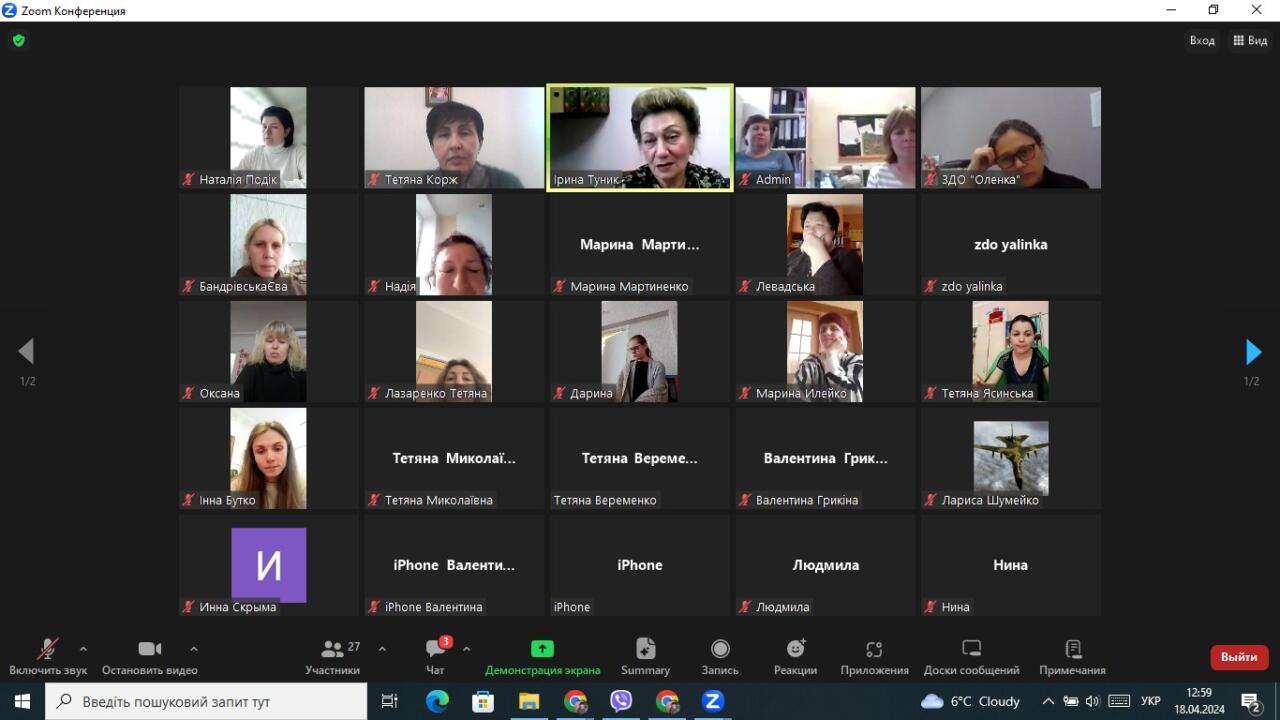Start recording with Запись button

[720, 657]
